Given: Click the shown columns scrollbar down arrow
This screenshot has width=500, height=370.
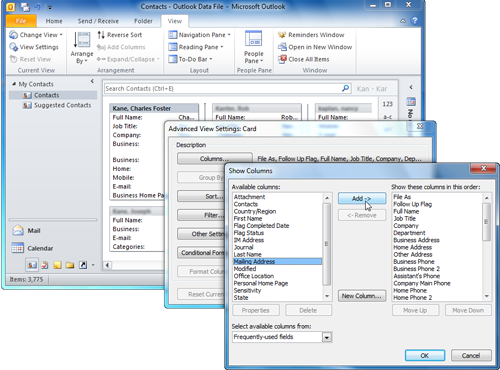Looking at the screenshot, I should tap(487, 296).
